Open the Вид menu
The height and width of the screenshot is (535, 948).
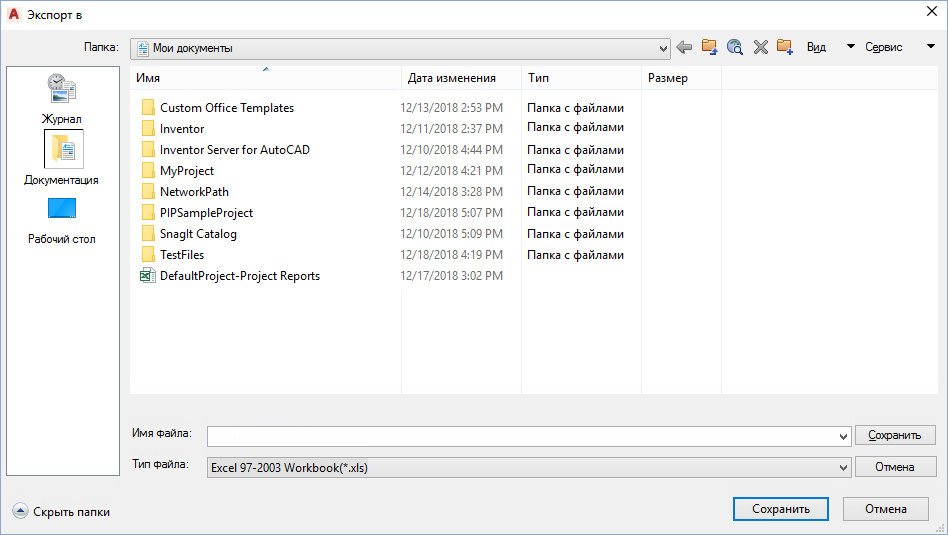(x=816, y=47)
